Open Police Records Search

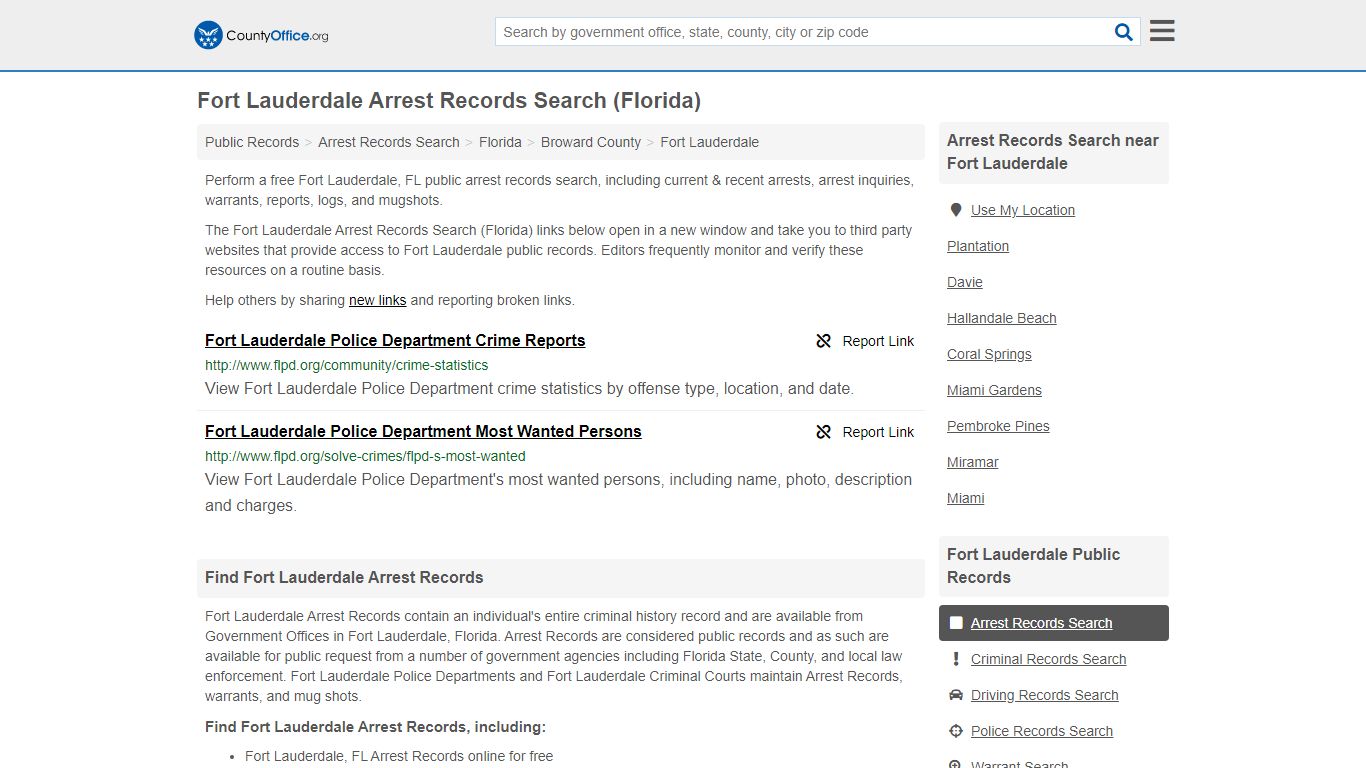[x=1041, y=731]
